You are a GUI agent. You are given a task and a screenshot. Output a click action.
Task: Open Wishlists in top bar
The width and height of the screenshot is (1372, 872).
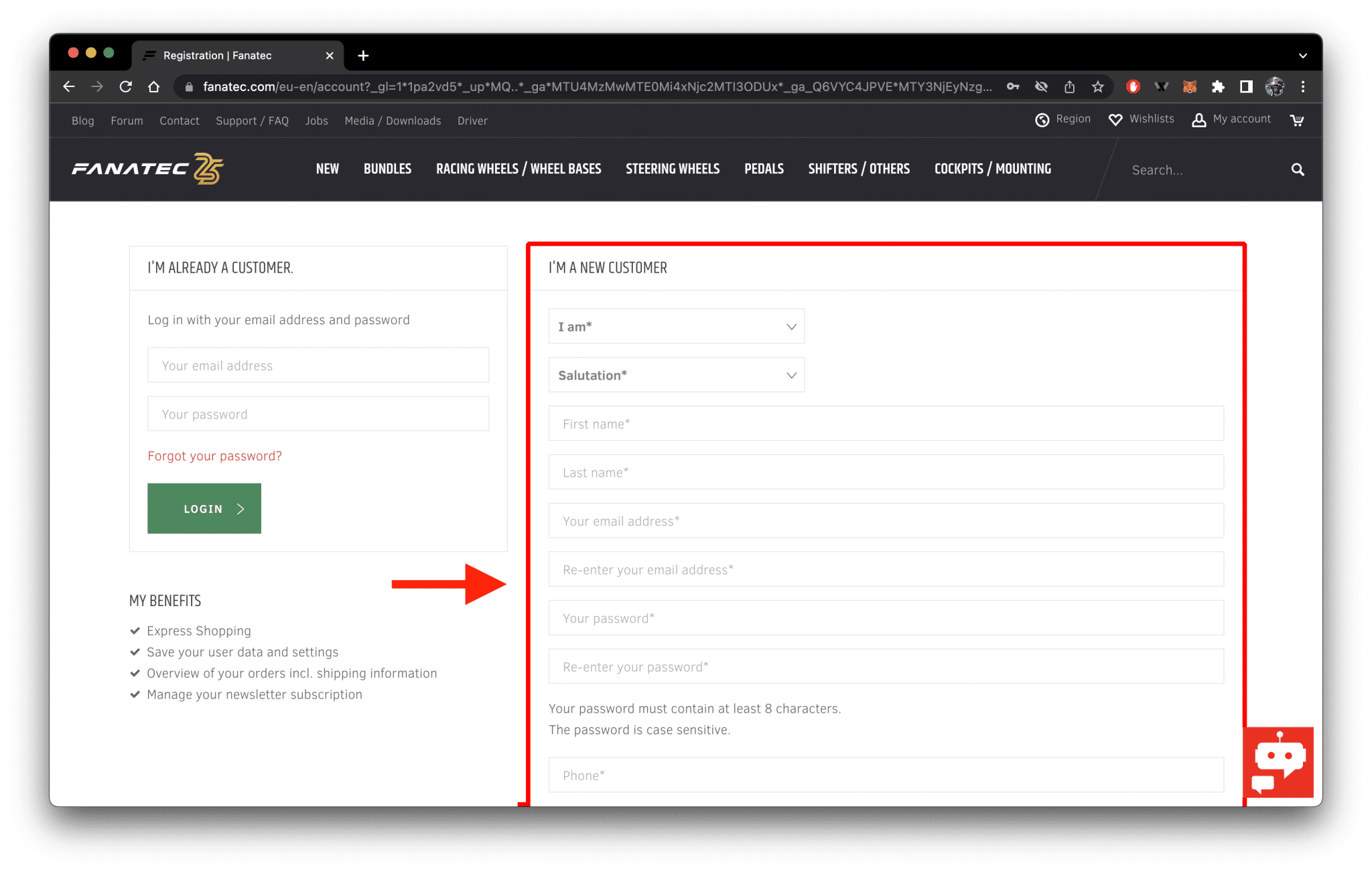(1142, 119)
